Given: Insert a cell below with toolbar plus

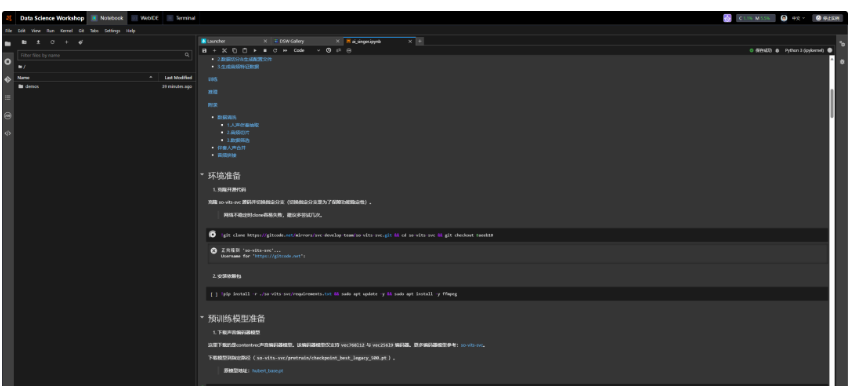Looking at the screenshot, I should pos(214,50).
